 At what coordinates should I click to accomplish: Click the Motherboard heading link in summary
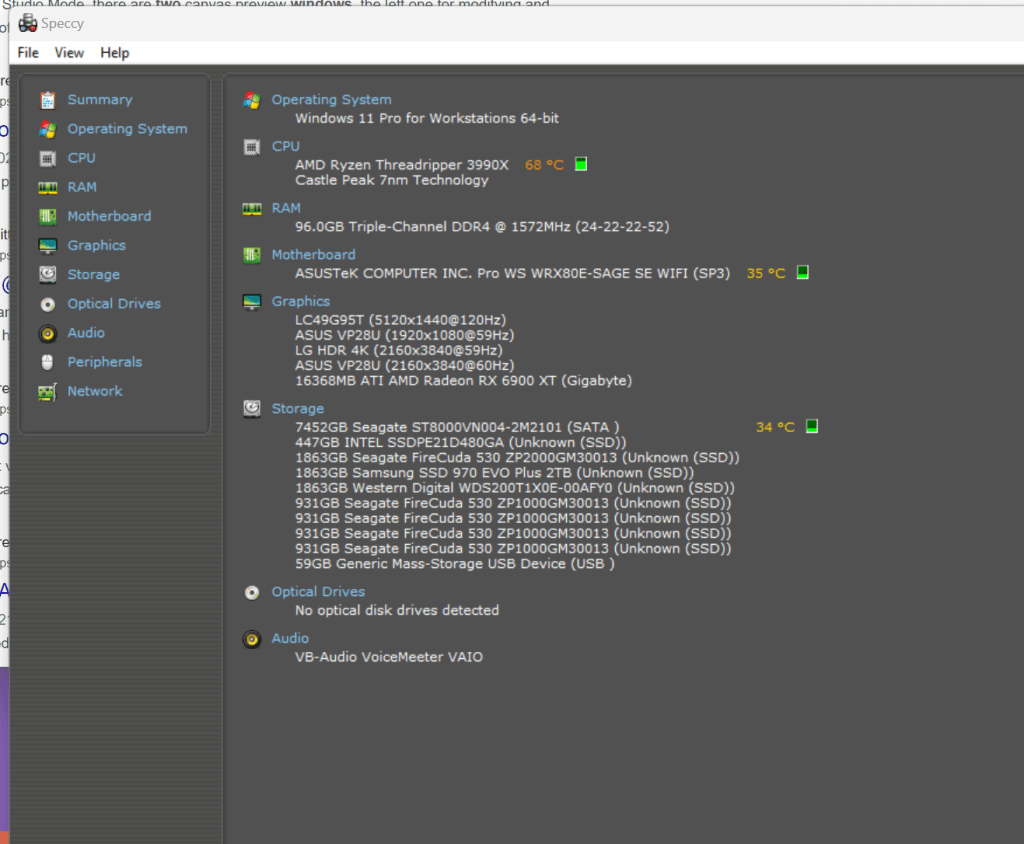(x=313, y=255)
